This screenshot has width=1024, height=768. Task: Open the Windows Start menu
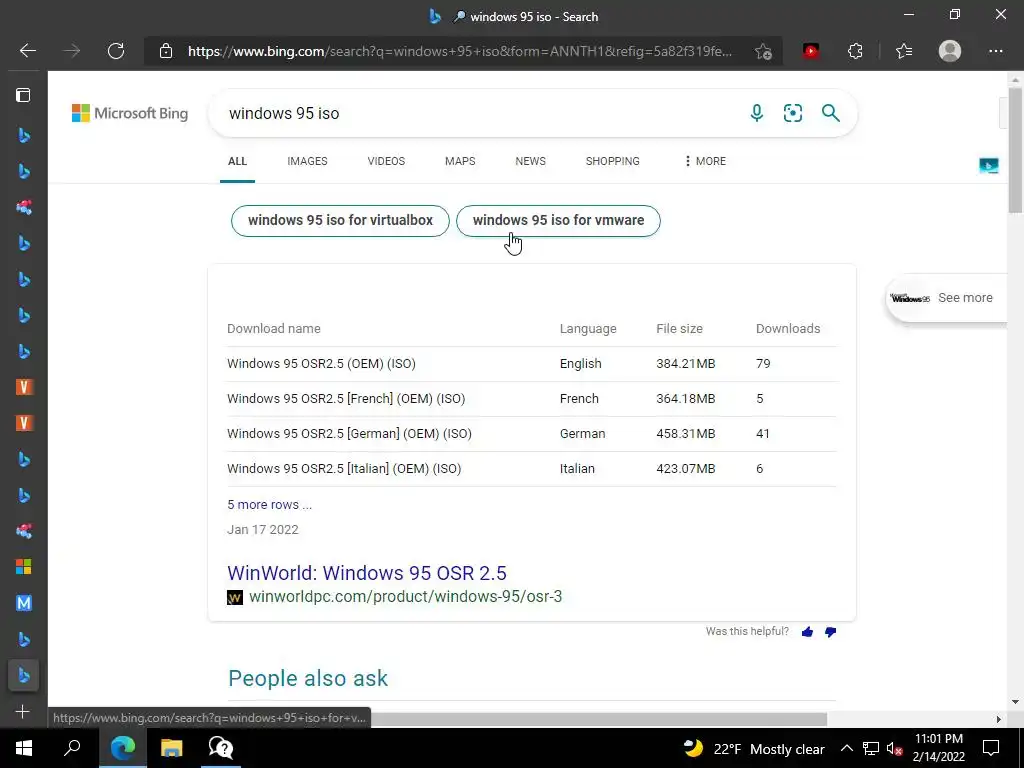pyautogui.click(x=24, y=748)
